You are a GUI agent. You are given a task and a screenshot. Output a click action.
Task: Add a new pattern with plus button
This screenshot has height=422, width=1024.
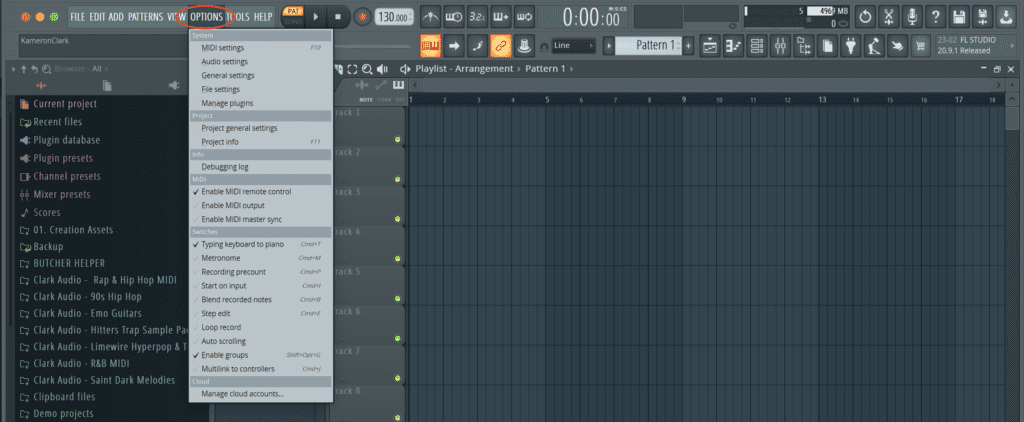pyautogui.click(x=688, y=46)
